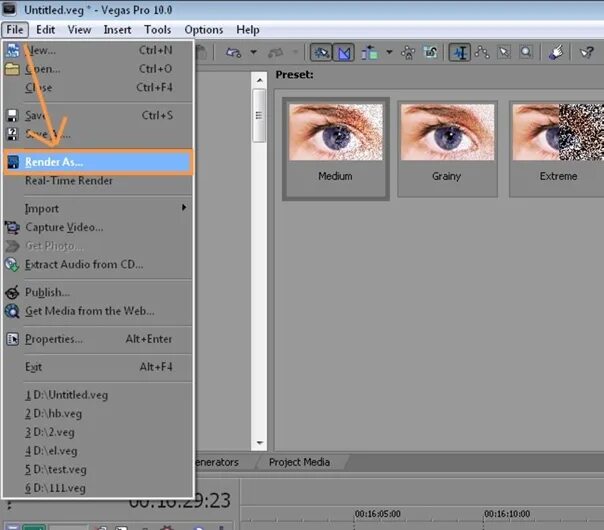Open the Redo history dropdown arrow
The height and width of the screenshot is (530, 604).
[x=295, y=52]
